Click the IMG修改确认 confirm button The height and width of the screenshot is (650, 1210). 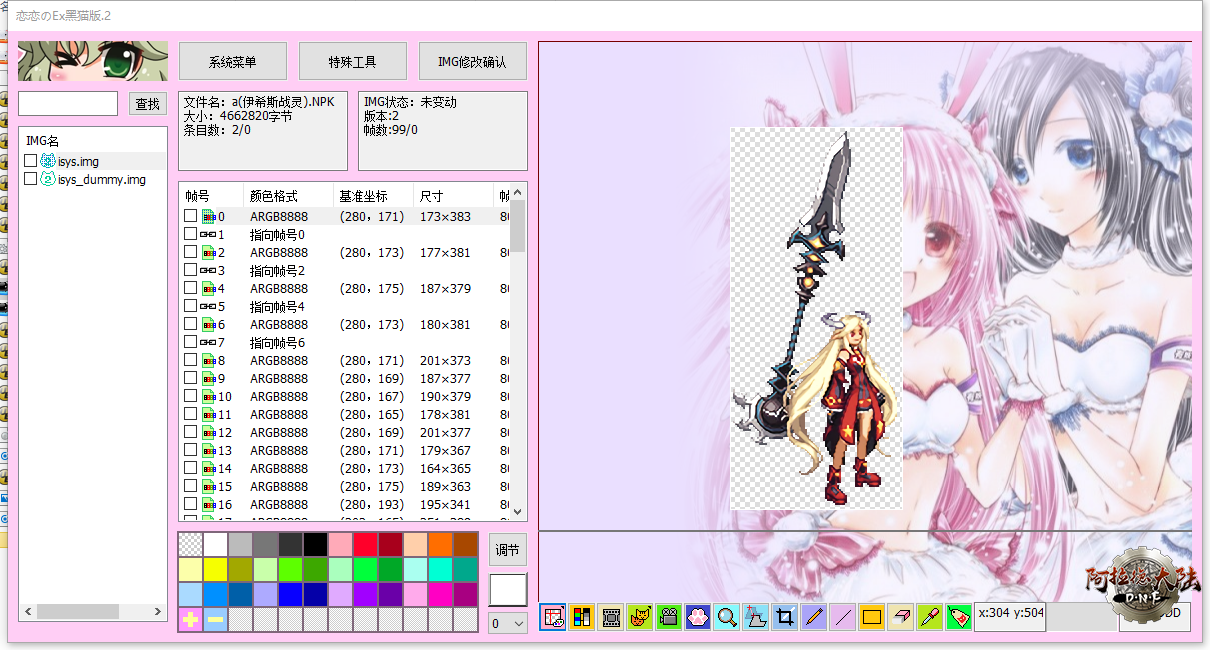pos(473,62)
